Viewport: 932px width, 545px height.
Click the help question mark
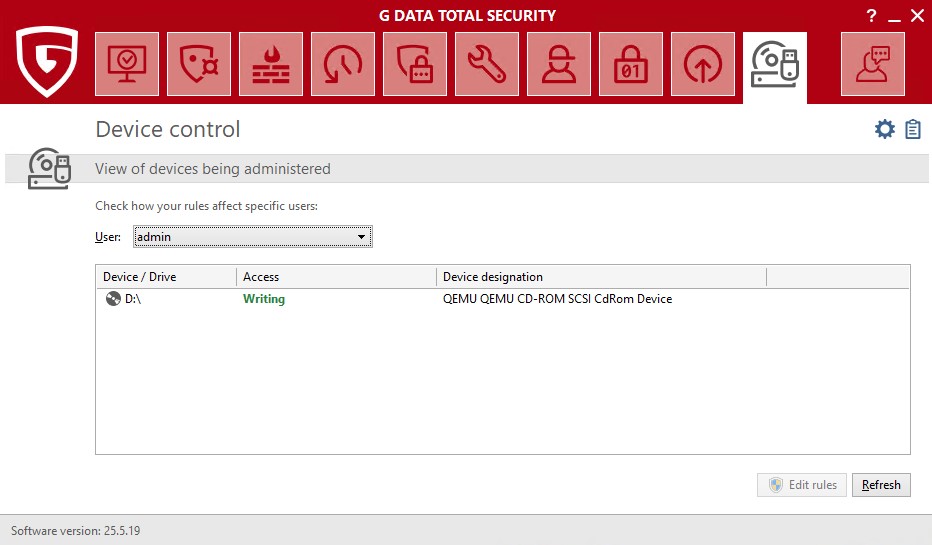(x=871, y=16)
